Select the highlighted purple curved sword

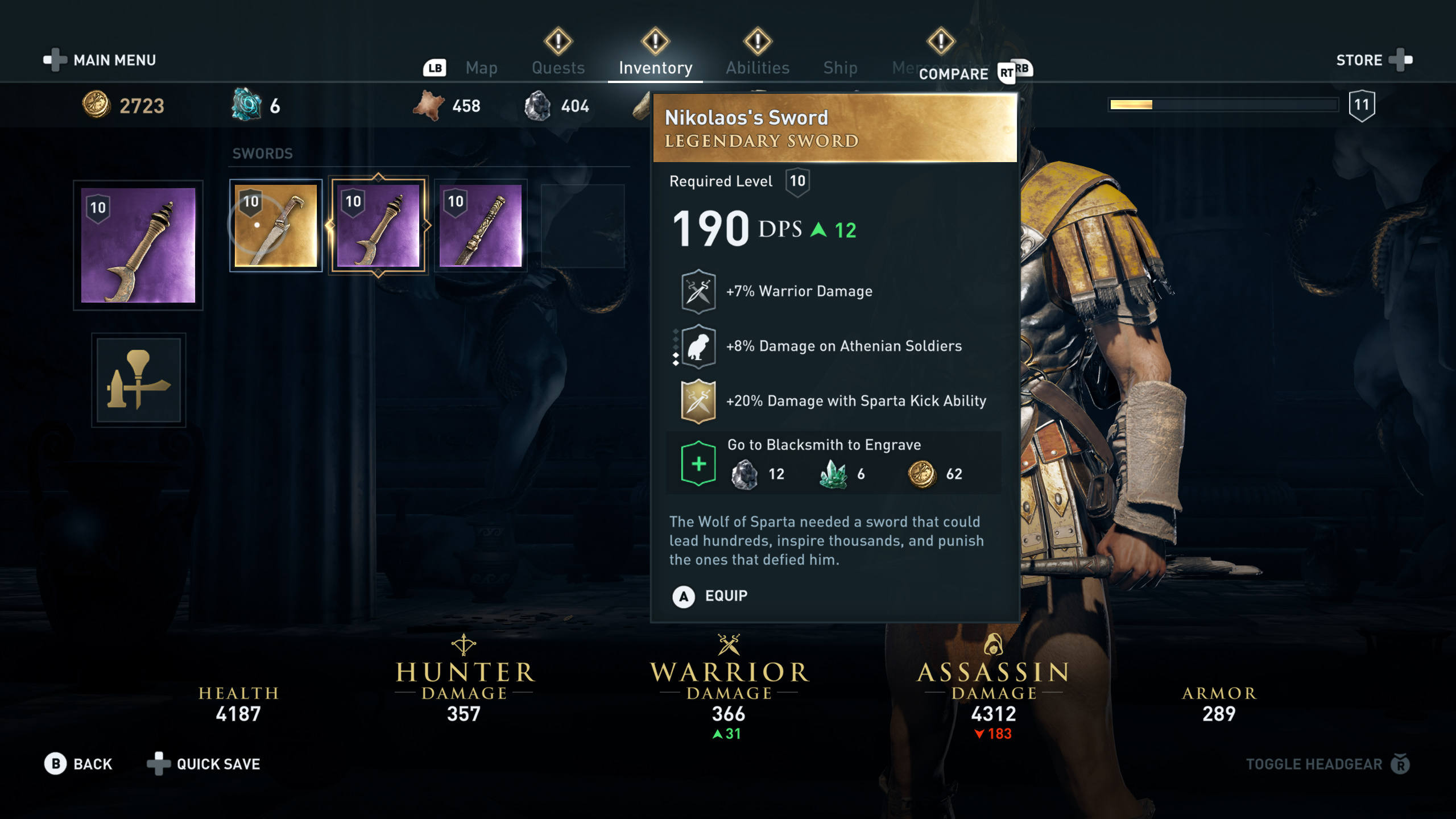pos(378,226)
